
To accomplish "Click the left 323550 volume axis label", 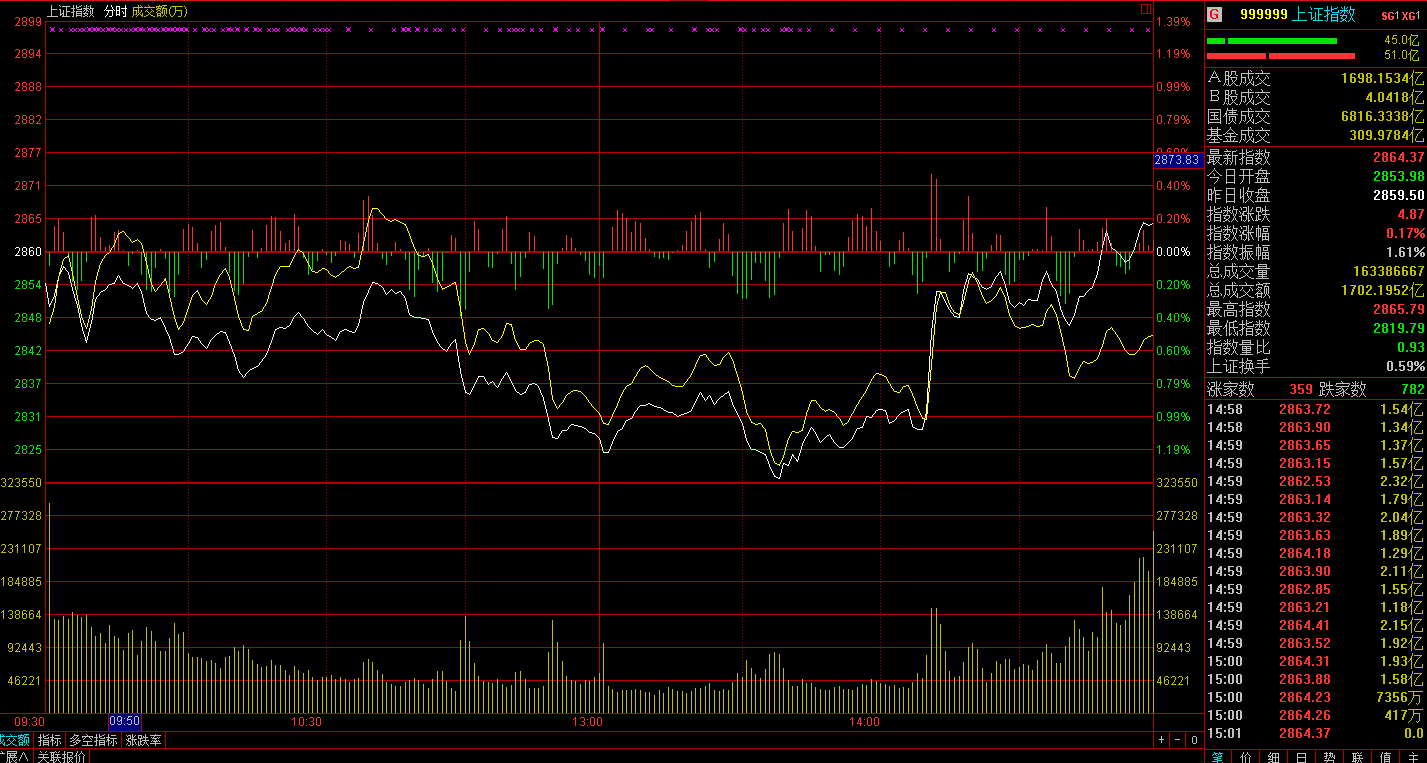I will tap(22, 483).
